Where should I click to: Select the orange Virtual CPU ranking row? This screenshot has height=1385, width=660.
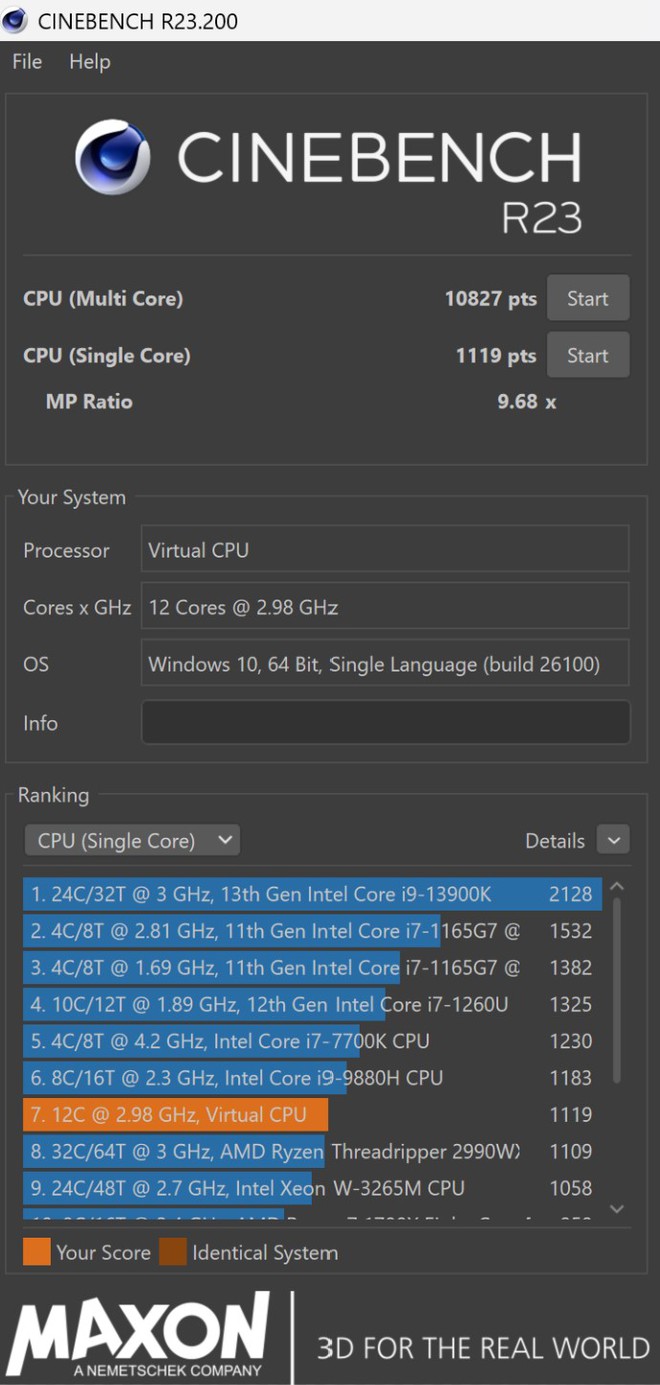tap(312, 1115)
